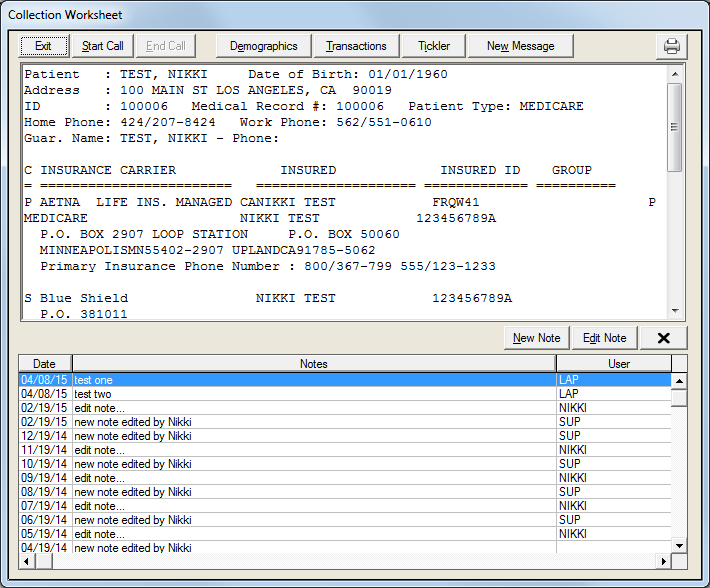The width and height of the screenshot is (710, 588).
Task: Create a New Message
Action: tap(518, 46)
